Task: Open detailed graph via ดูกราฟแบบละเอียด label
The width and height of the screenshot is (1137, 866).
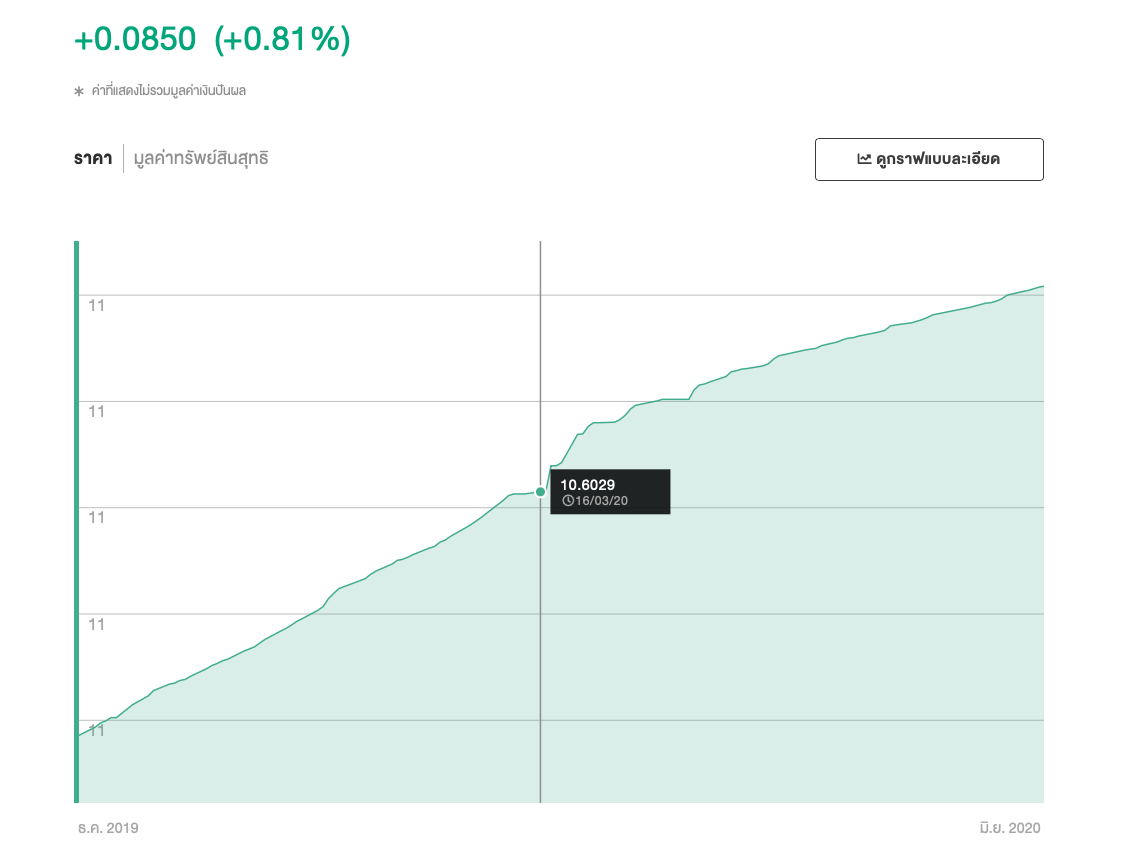Action: tap(937, 159)
